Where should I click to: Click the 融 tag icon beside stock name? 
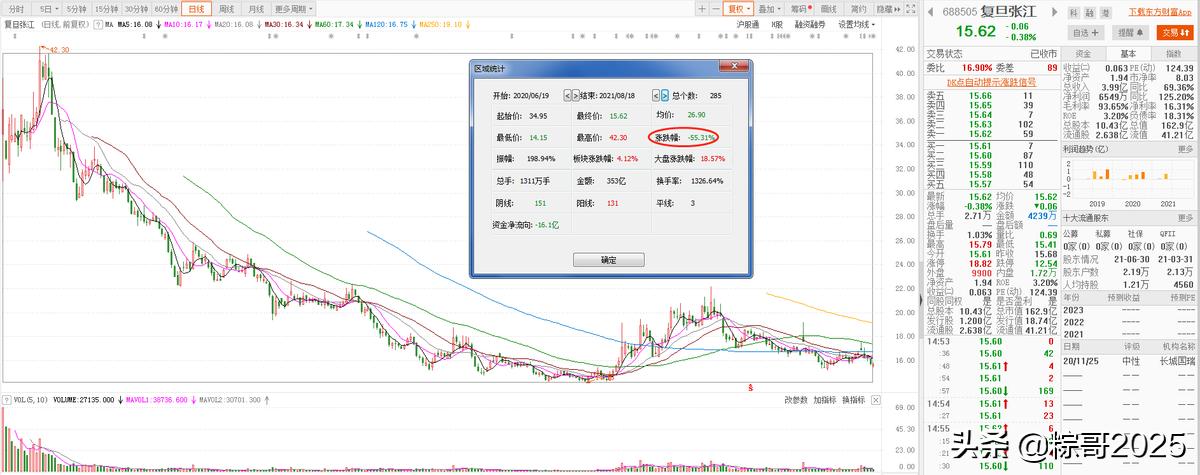[1091, 13]
